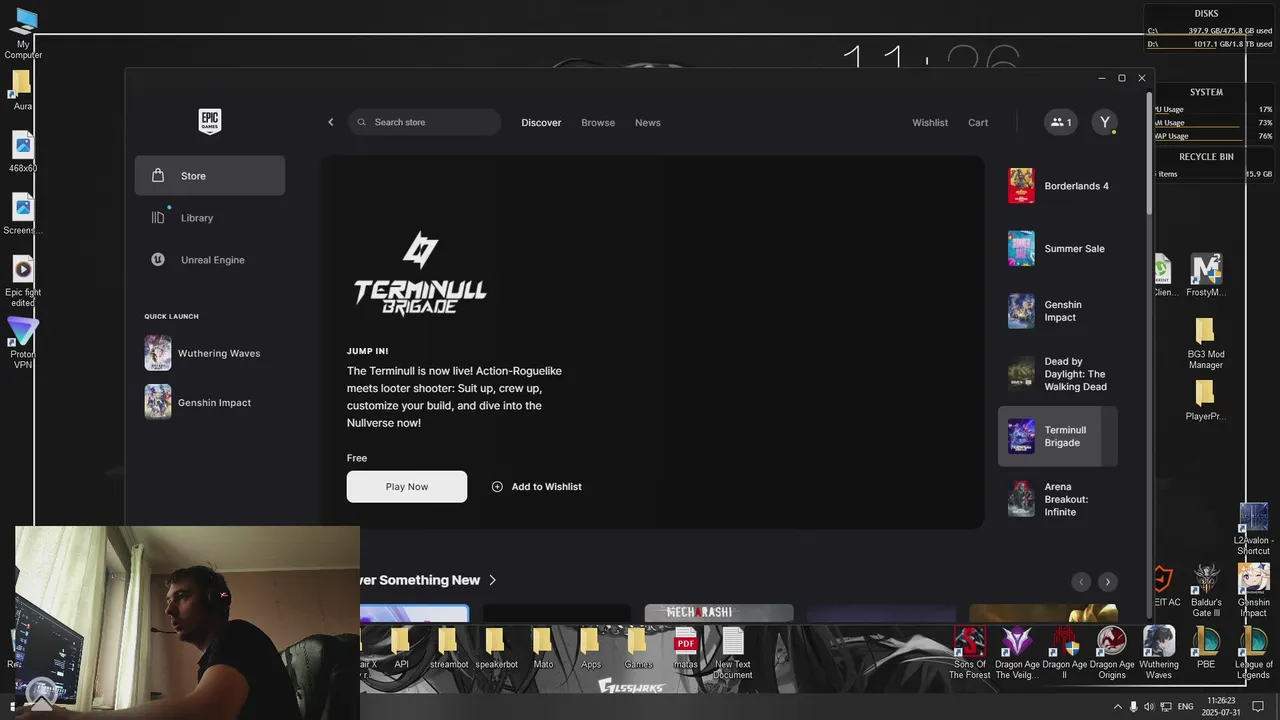Open the Store section in the sidebar
The height and width of the screenshot is (720, 1280).
[x=210, y=176]
